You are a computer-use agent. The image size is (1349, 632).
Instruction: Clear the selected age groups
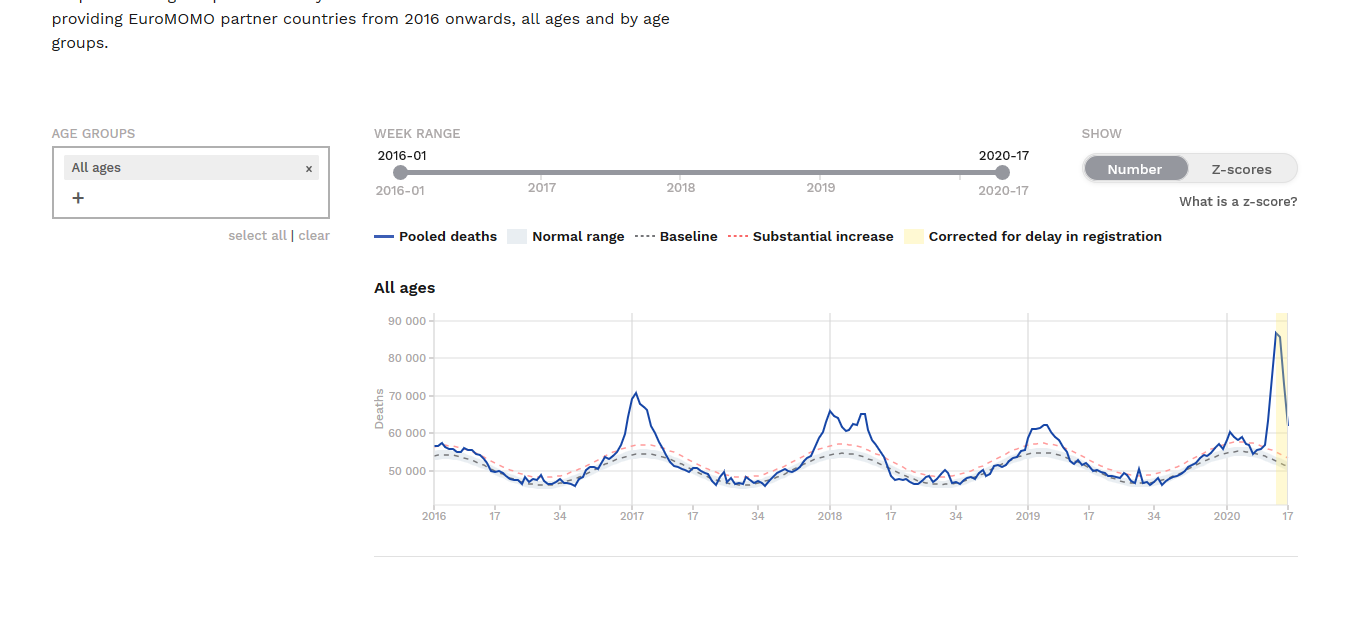[314, 236]
